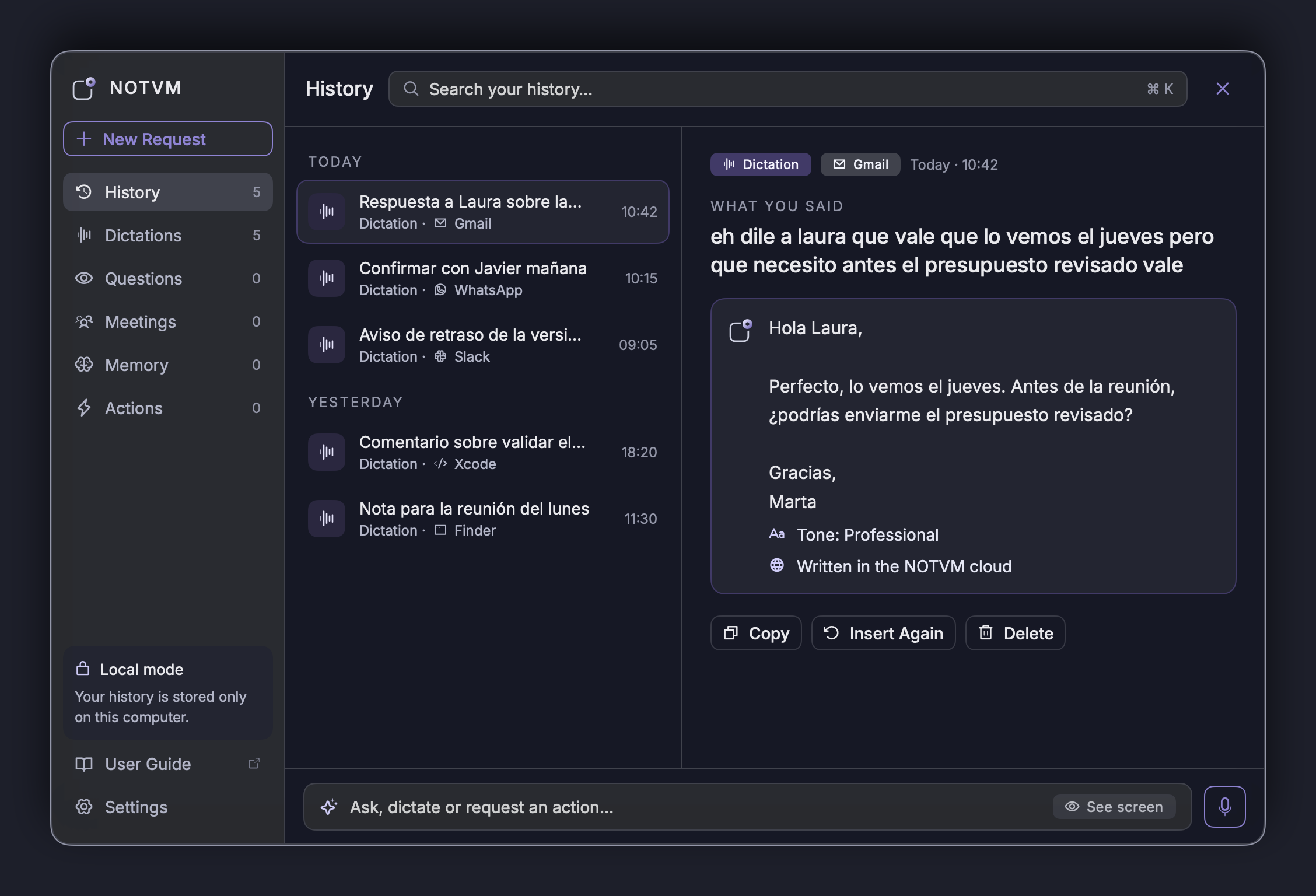This screenshot has height=896, width=1316.
Task: Select the Comentario sobre validar entry
Action: coord(482,452)
